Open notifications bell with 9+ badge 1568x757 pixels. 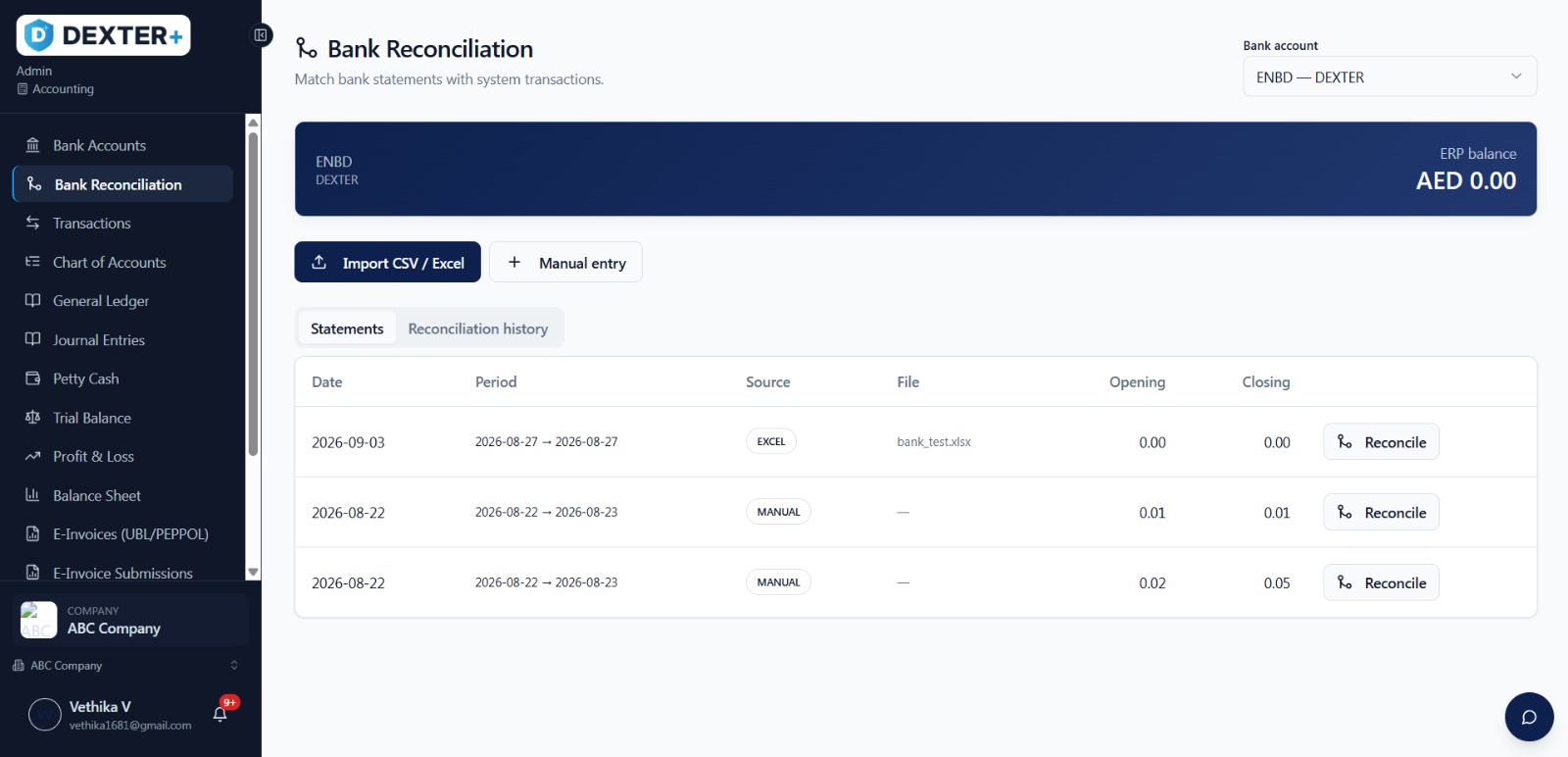point(220,714)
